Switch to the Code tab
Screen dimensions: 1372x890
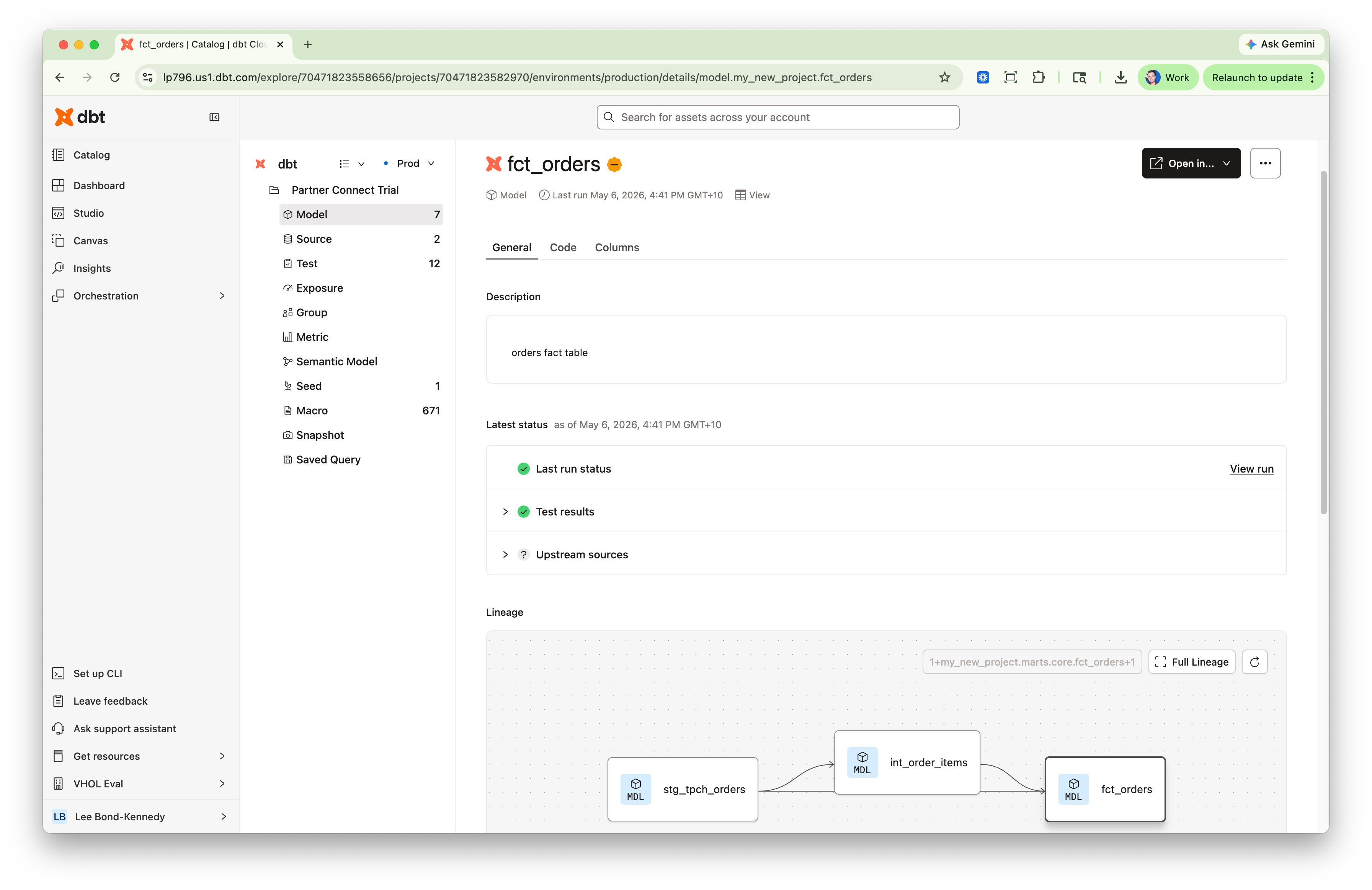[563, 247]
